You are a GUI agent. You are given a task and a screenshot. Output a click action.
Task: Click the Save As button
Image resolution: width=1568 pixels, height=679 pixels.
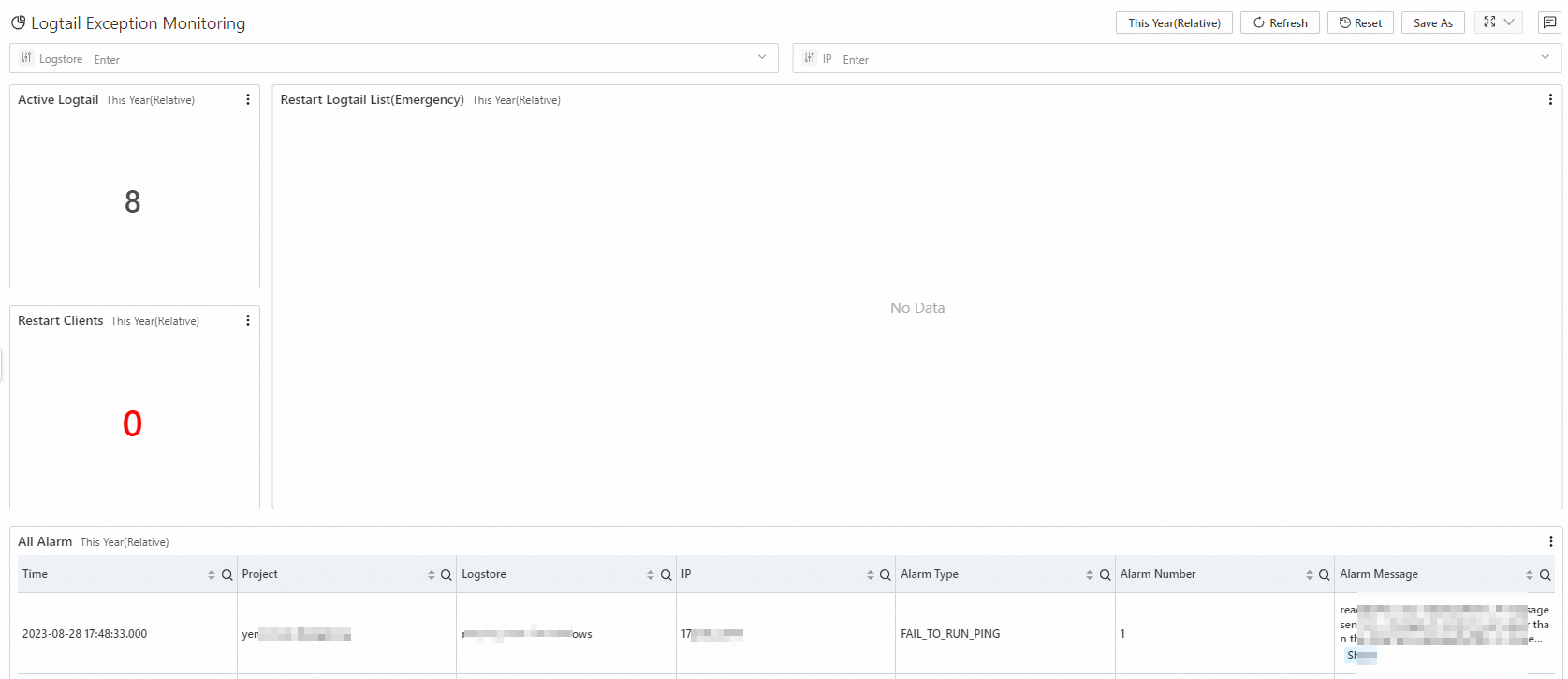tap(1432, 22)
